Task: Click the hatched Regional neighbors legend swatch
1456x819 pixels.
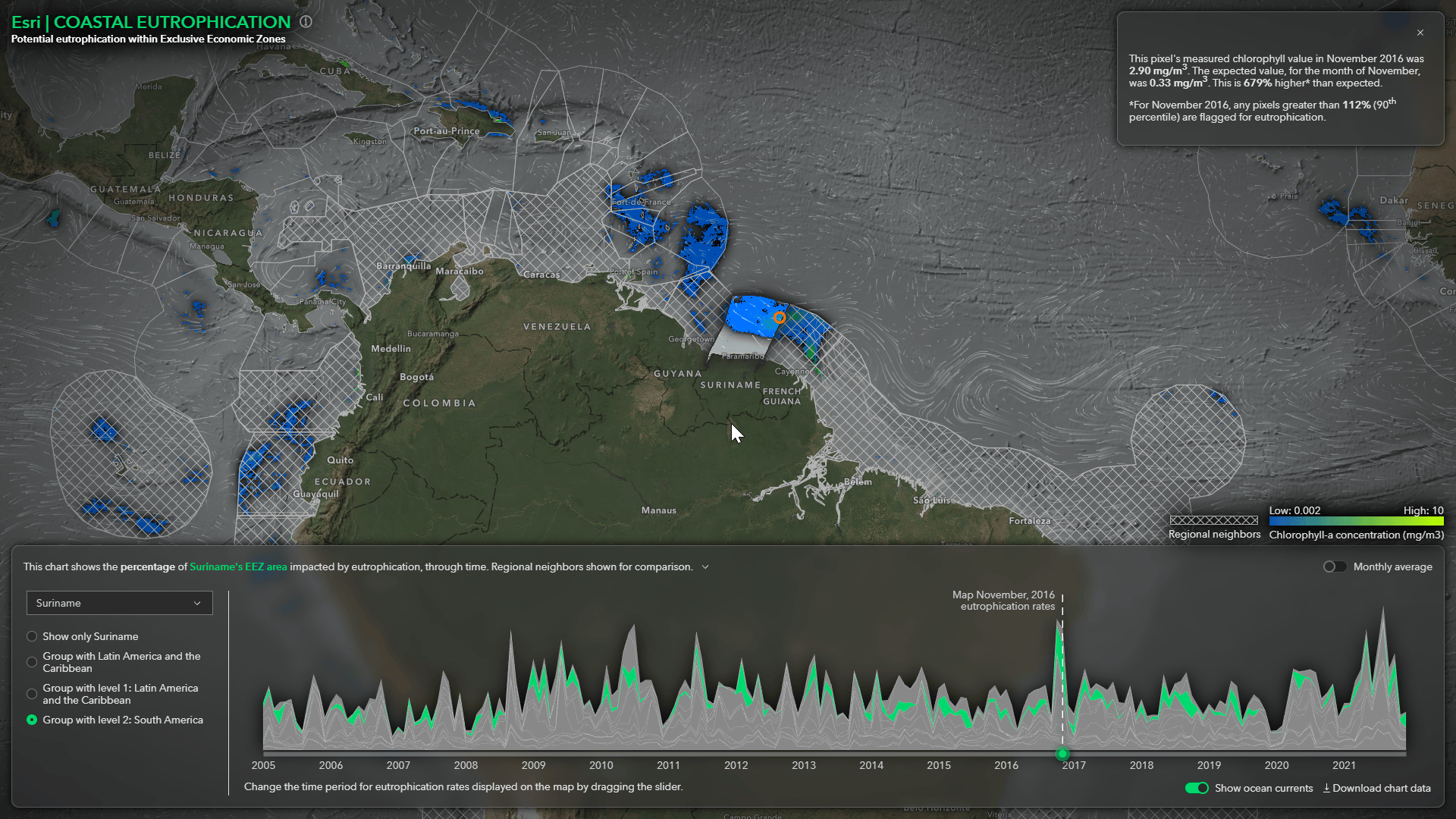Action: point(1213,520)
